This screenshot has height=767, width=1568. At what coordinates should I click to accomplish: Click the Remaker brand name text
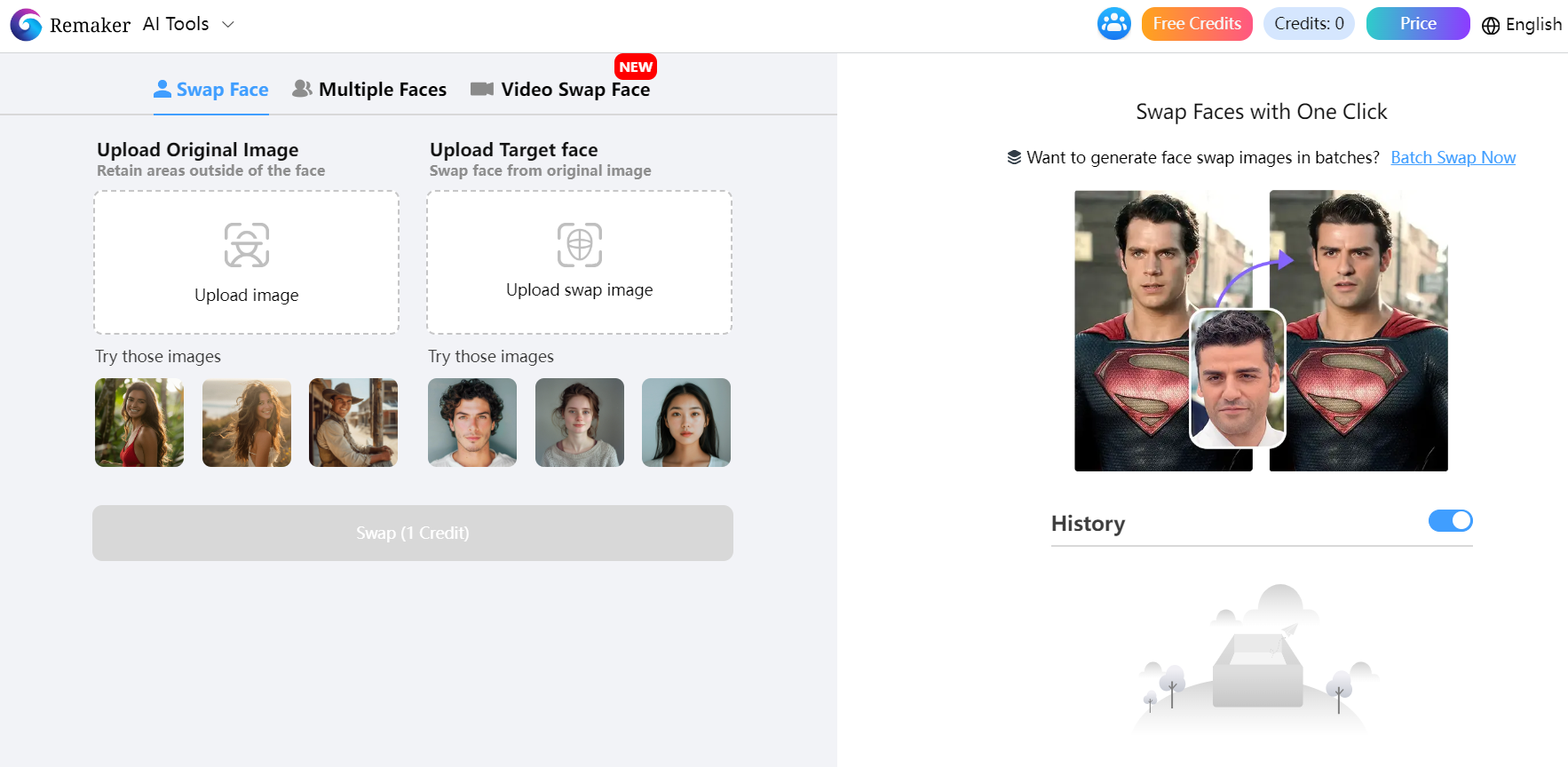91,25
